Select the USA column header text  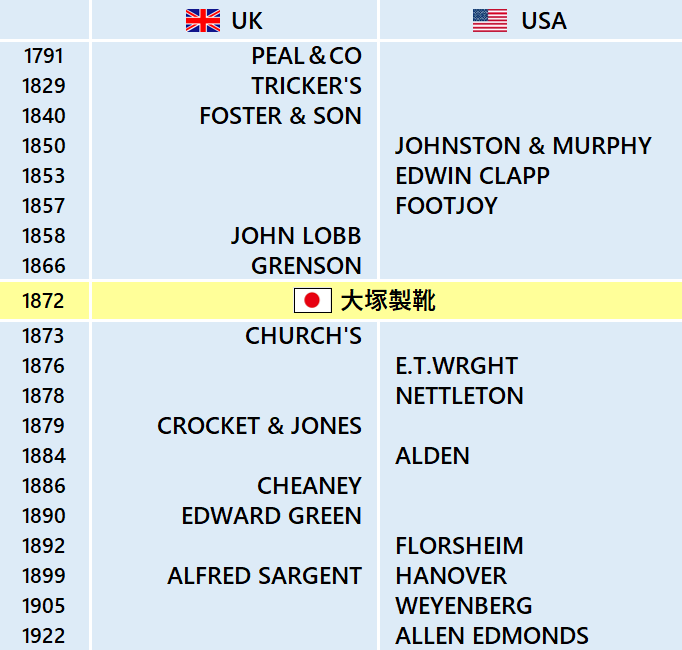pyautogui.click(x=544, y=21)
